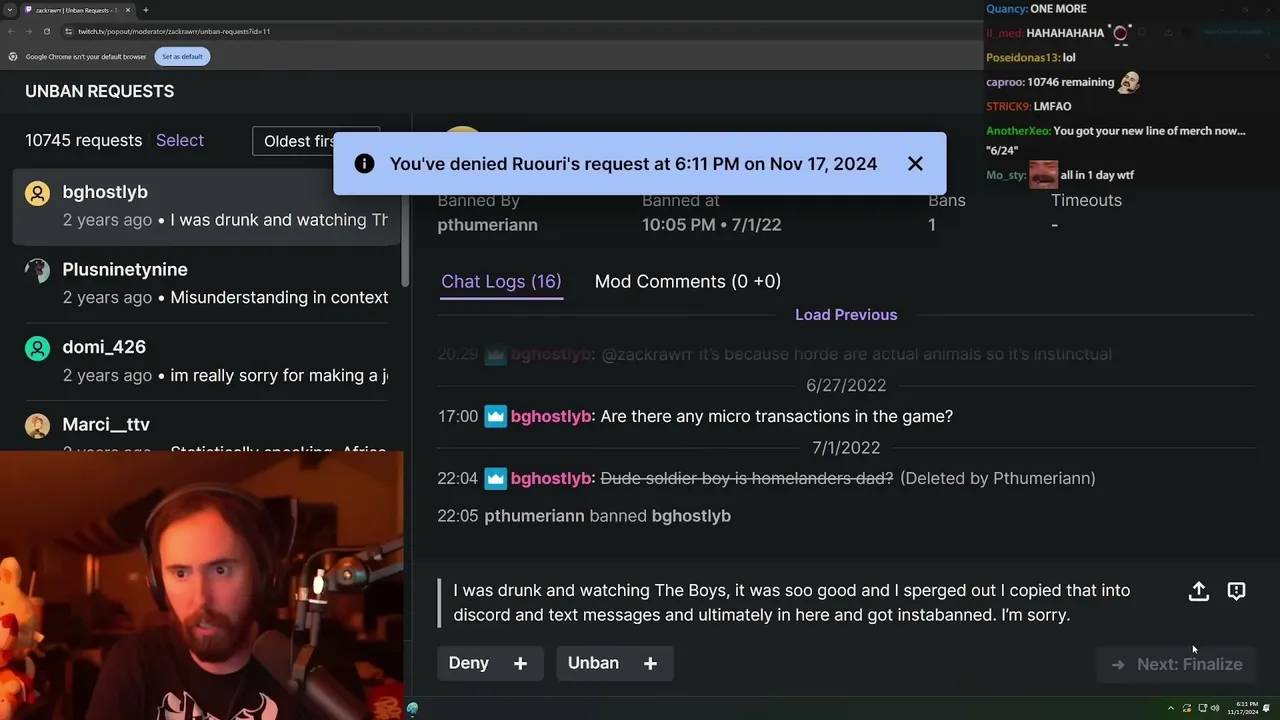The height and width of the screenshot is (720, 1280).
Task: Click the browser forward arrow
Action: (28, 31)
